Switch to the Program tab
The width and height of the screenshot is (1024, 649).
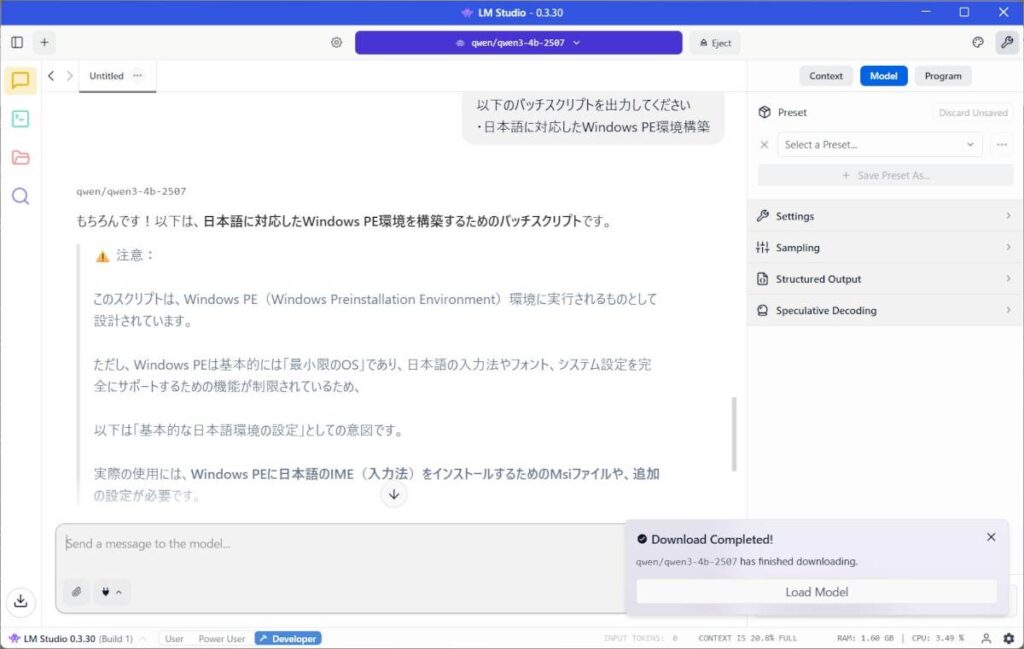tap(942, 76)
